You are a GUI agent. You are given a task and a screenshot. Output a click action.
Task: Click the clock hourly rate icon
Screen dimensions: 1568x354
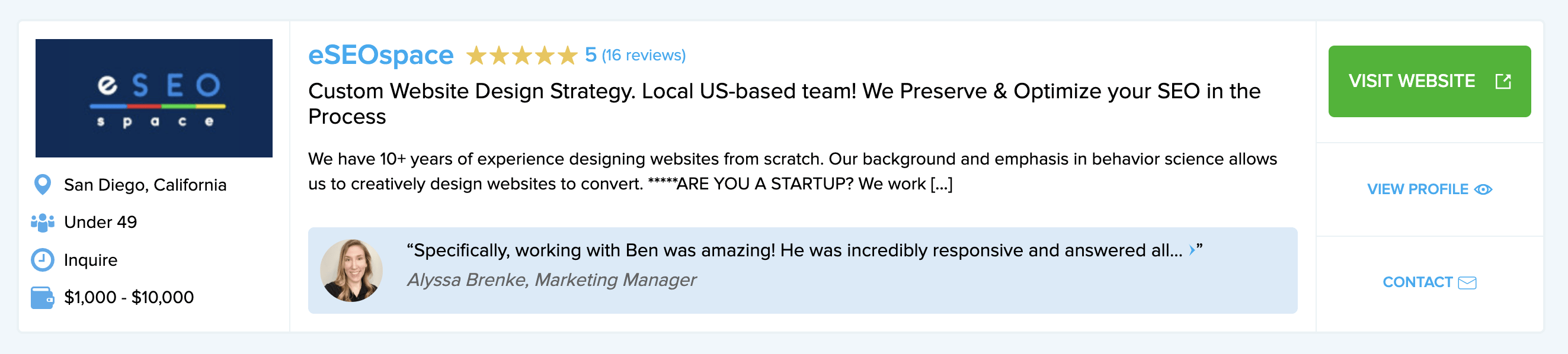tap(43, 260)
